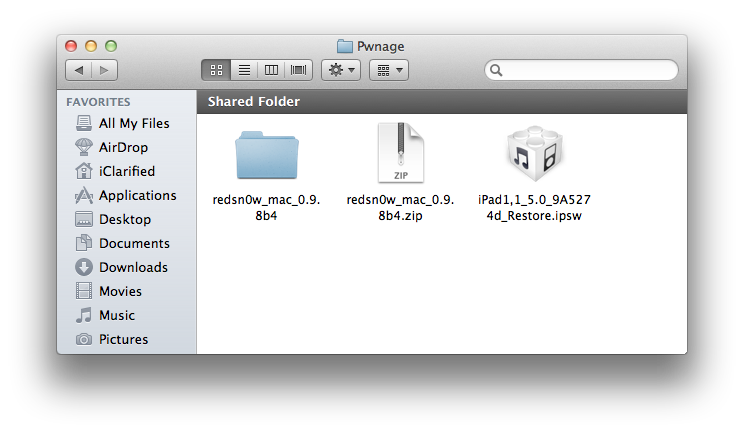This screenshot has width=744, height=433.
Task: Open the item arrangement dropdown
Action: 388,70
